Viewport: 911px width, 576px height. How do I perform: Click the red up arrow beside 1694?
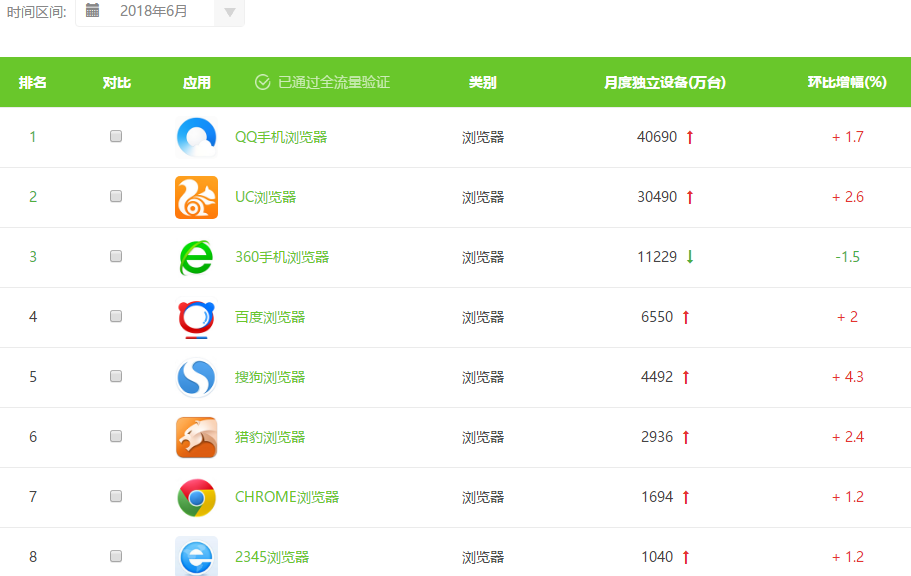point(686,497)
